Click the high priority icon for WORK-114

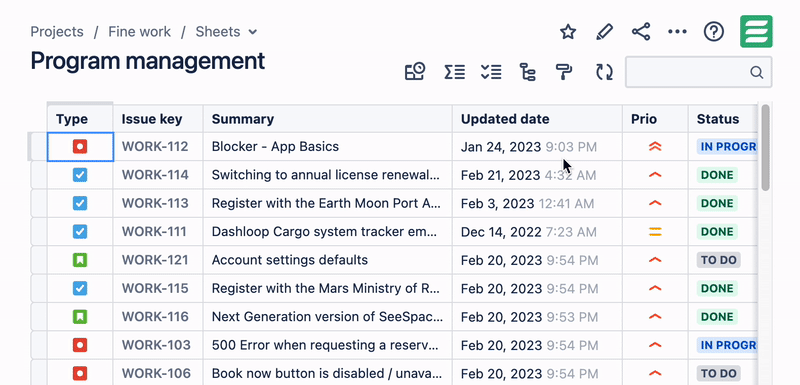(x=655, y=175)
